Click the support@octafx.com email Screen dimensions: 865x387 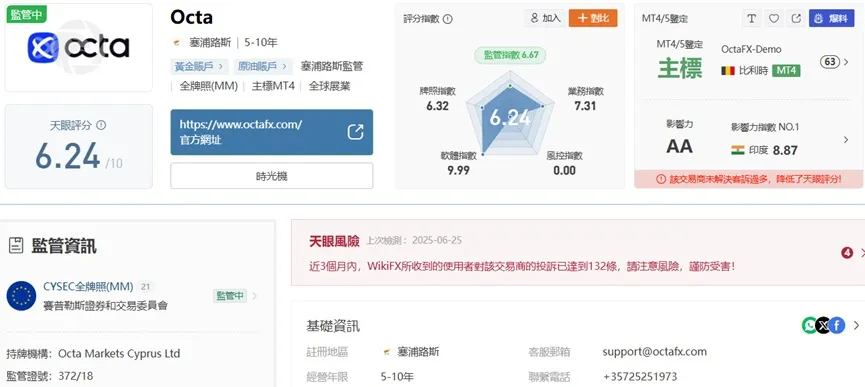point(654,352)
